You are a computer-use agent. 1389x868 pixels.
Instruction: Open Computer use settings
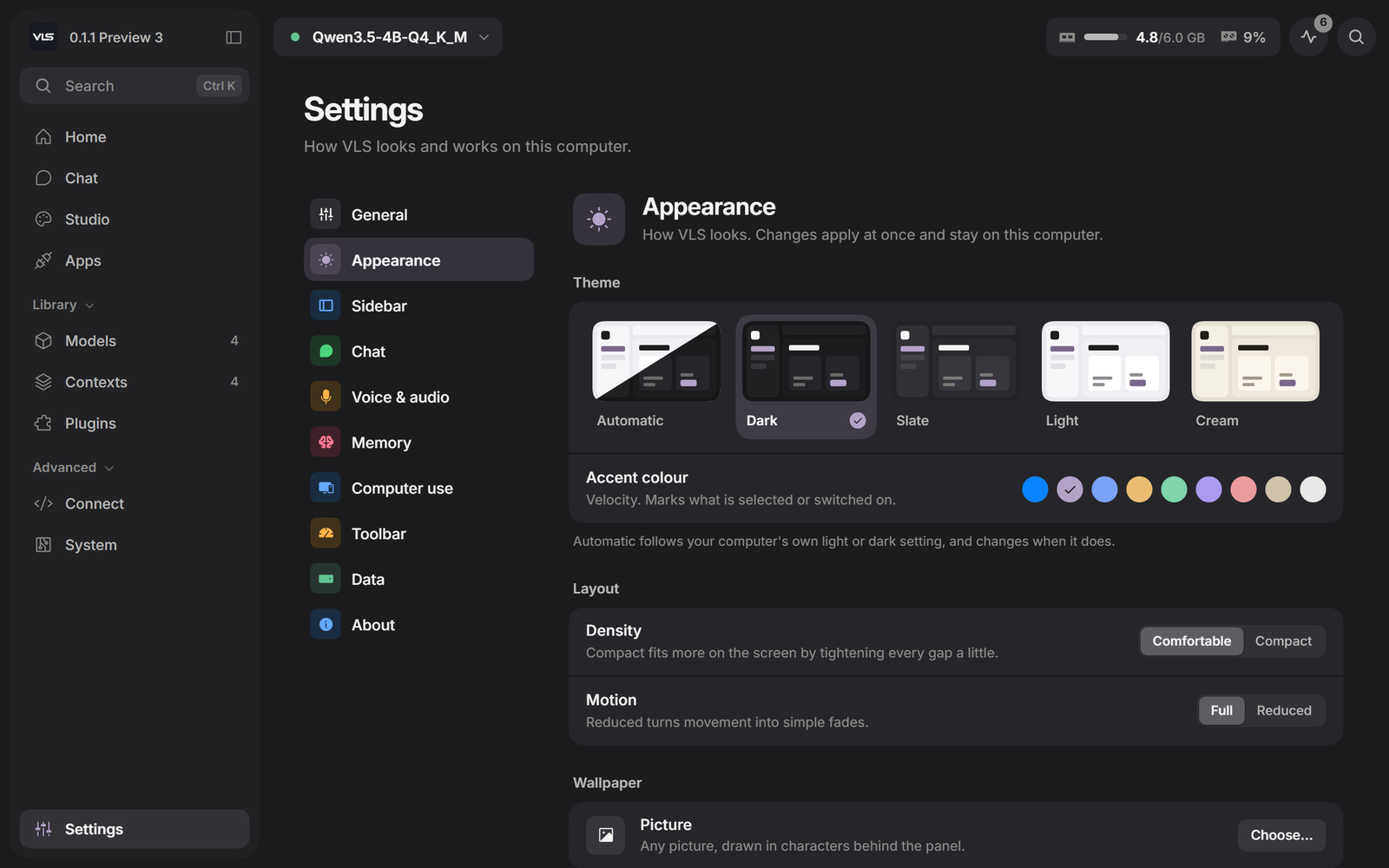click(418, 488)
